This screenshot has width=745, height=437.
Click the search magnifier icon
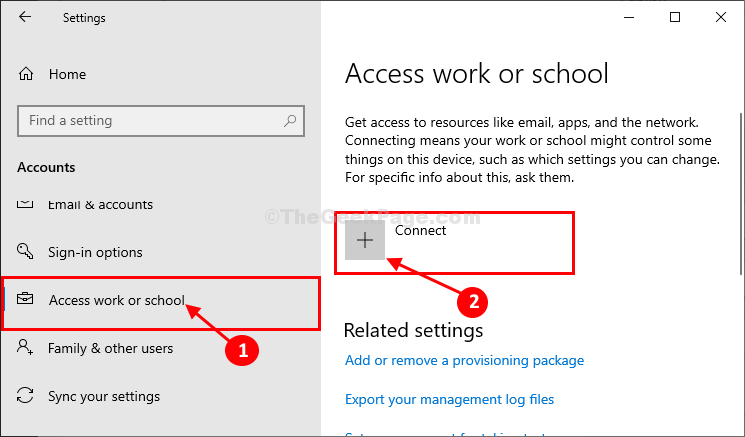[x=290, y=121]
